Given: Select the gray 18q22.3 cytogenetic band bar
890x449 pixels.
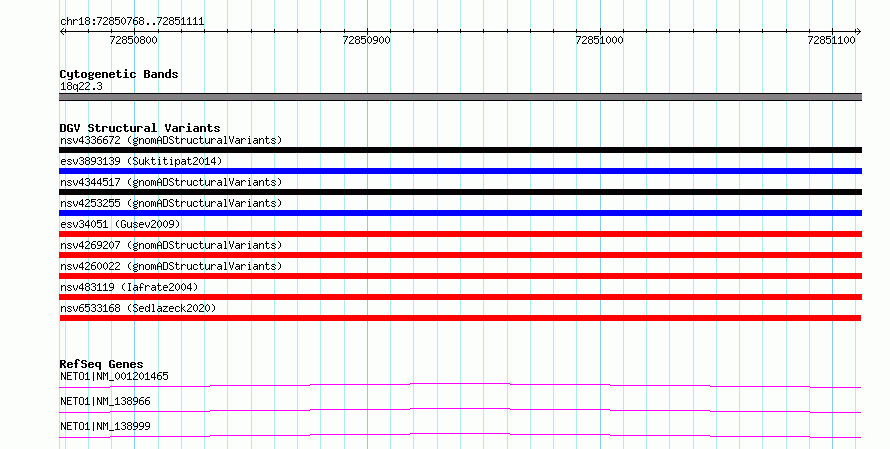Looking at the screenshot, I should click(460, 97).
